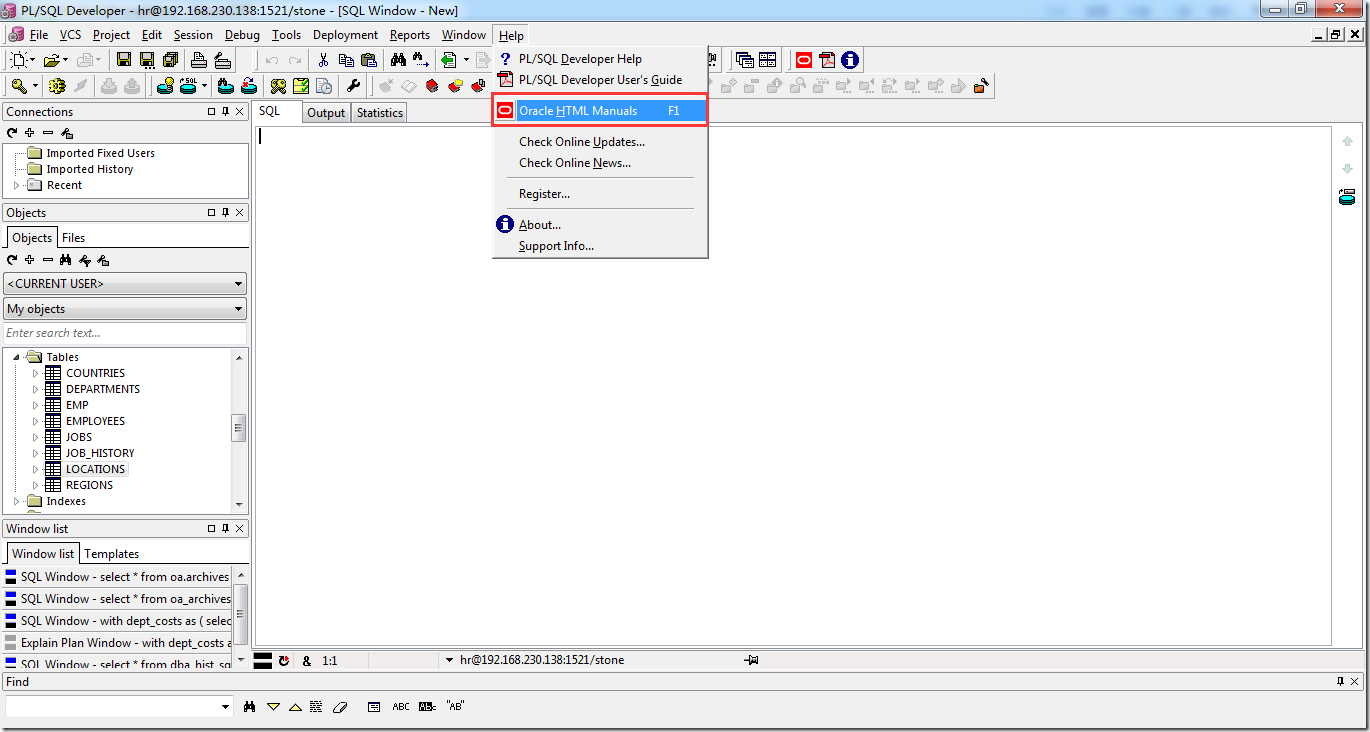
Task: Click the Save As floppy icon
Action: [x=147, y=61]
